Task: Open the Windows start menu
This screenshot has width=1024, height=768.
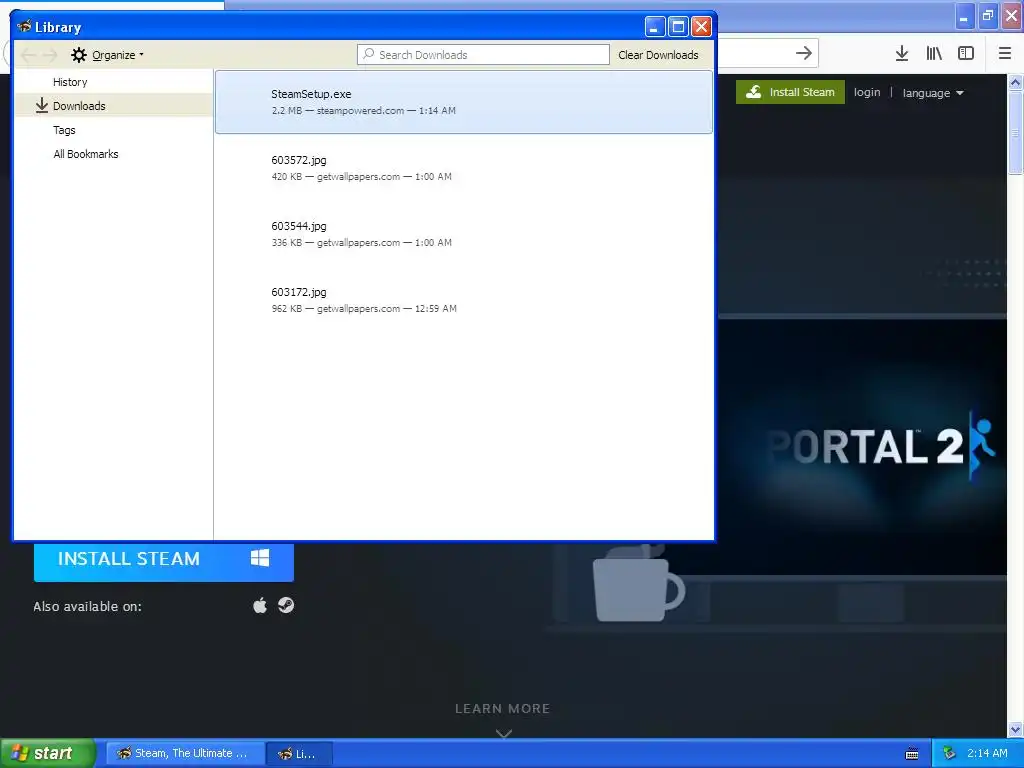Action: pos(48,753)
